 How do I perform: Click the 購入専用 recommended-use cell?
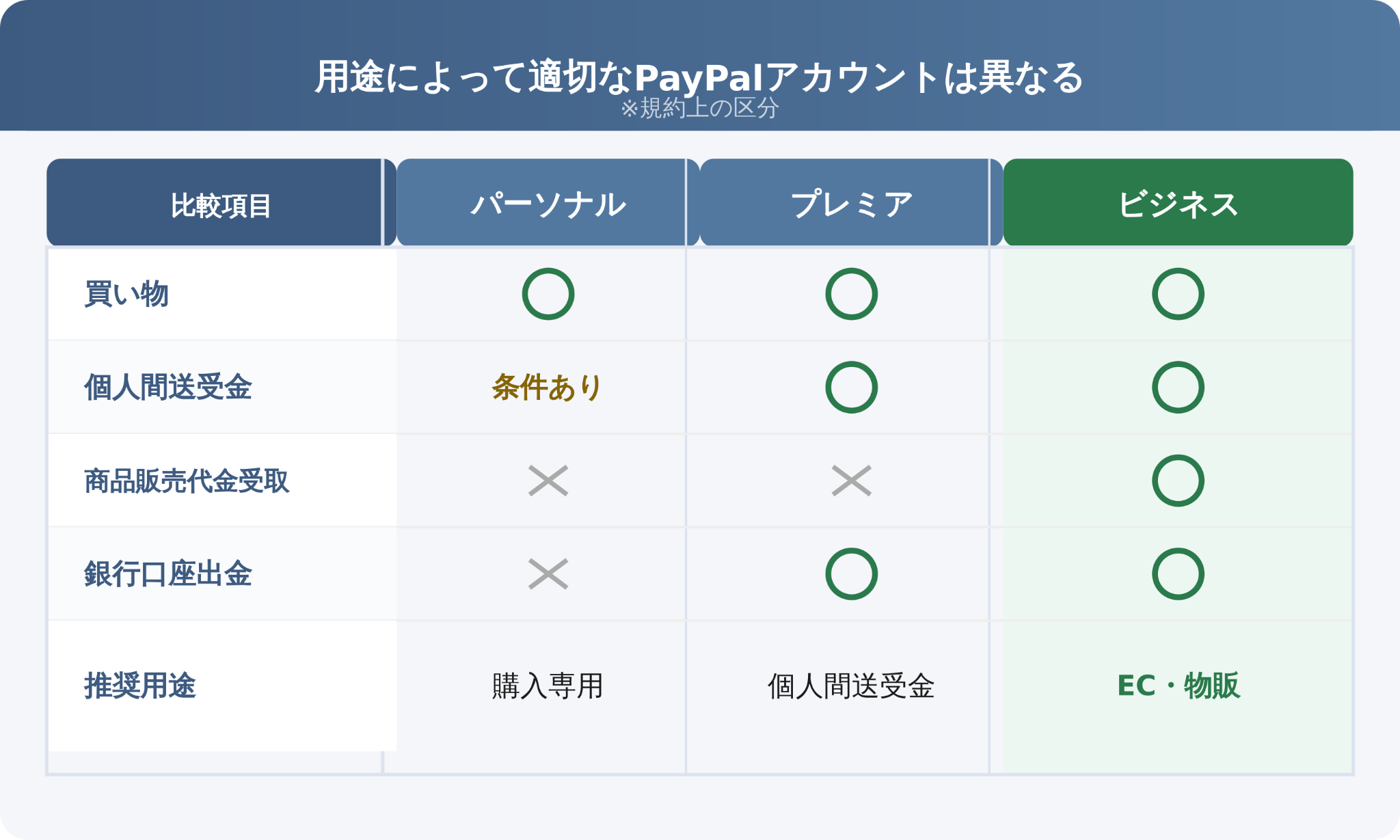coord(548,686)
